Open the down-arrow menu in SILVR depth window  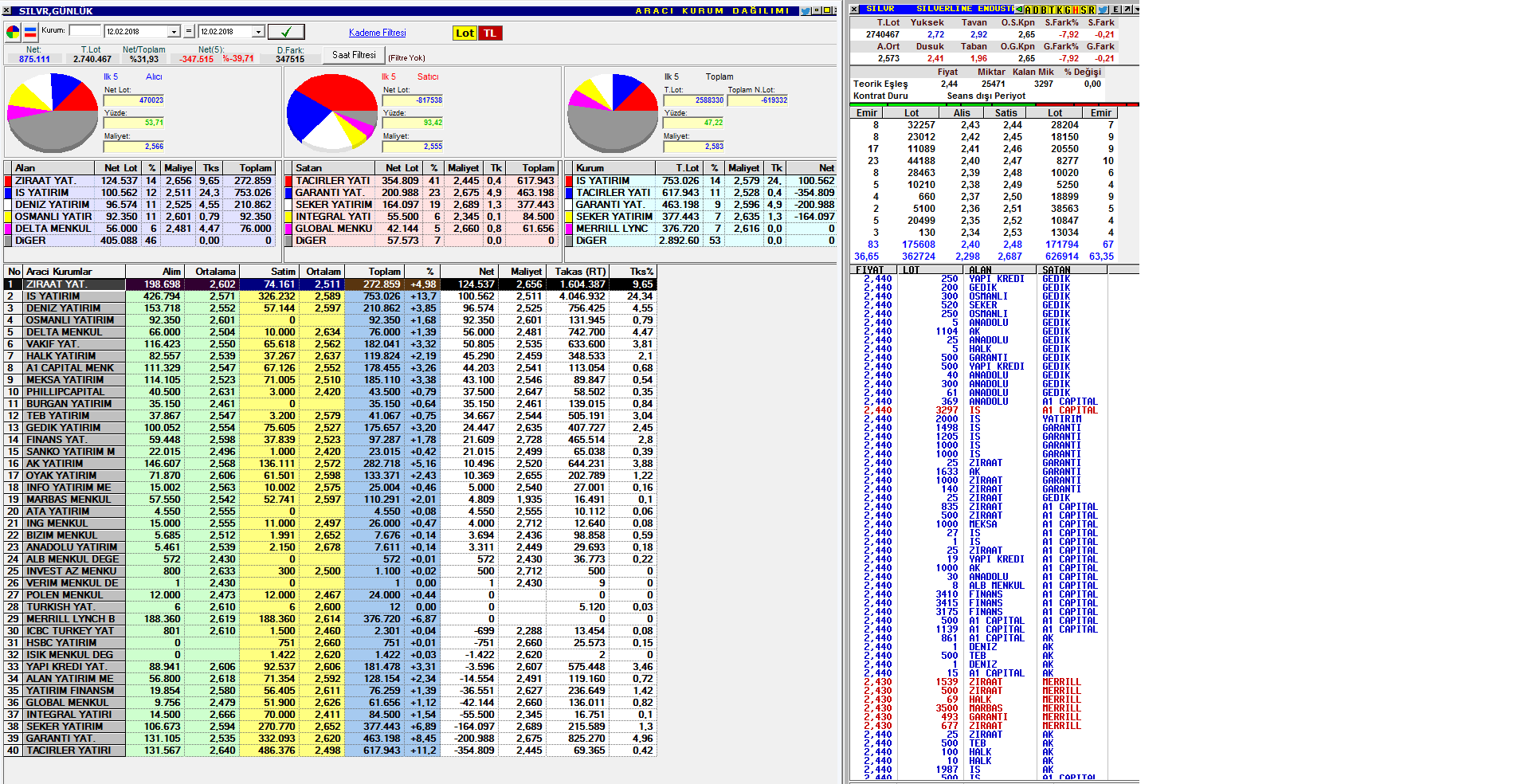click(x=1135, y=10)
